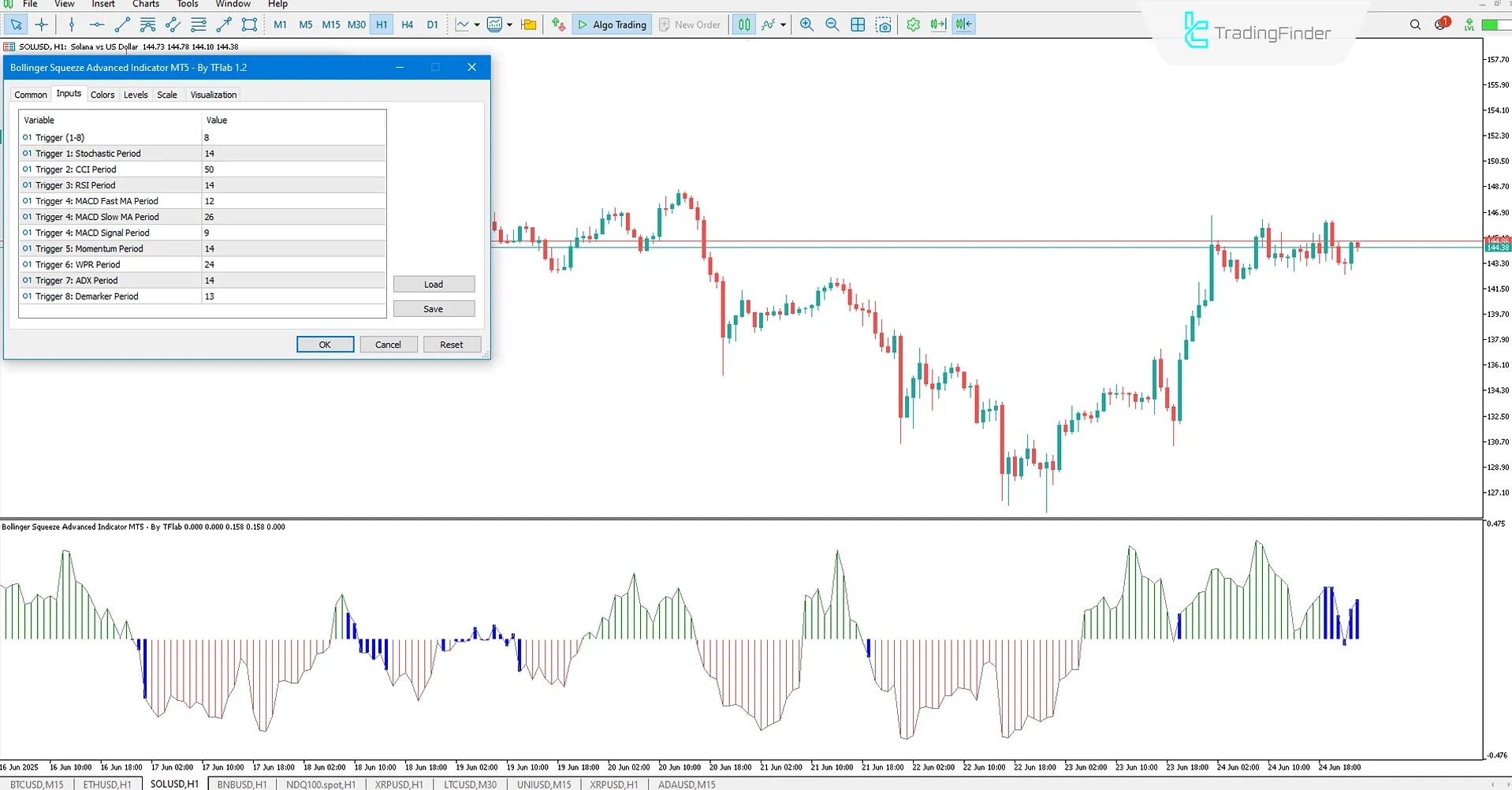
Task: Select the Trendline drawing tool
Action: (x=122, y=24)
